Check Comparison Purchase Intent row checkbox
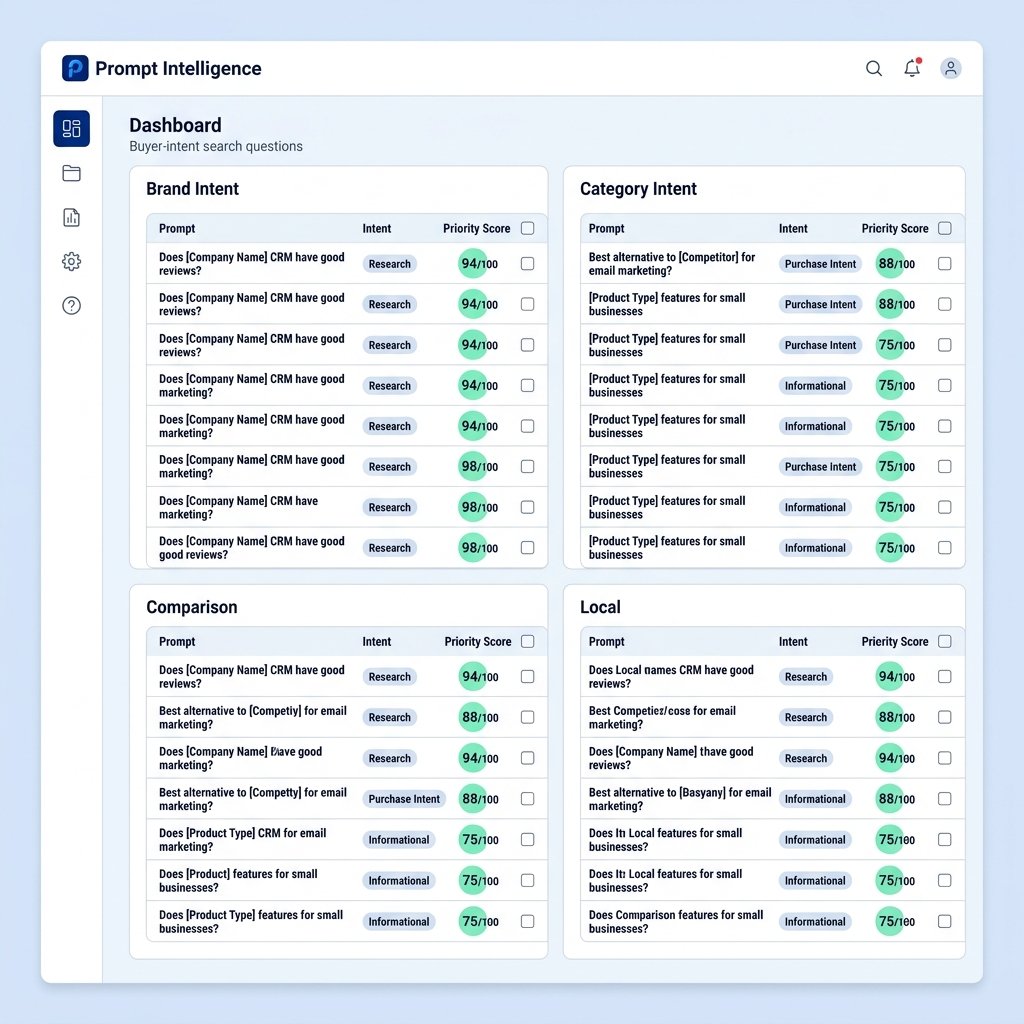The image size is (1024, 1024). click(528, 799)
